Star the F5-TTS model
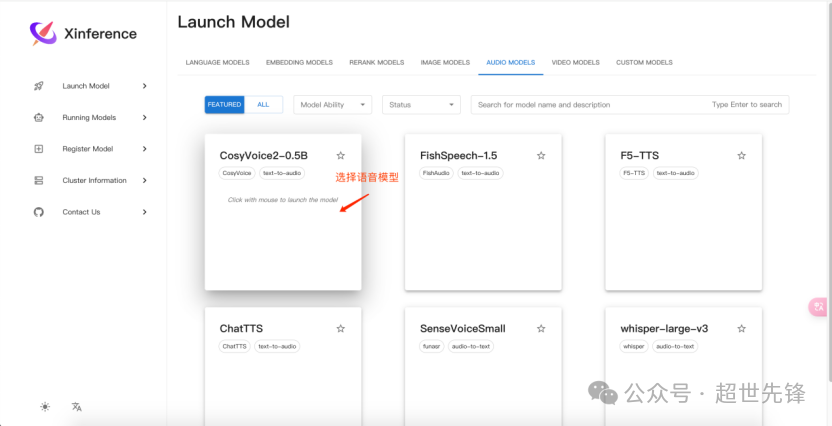The image size is (832, 426). 742,155
